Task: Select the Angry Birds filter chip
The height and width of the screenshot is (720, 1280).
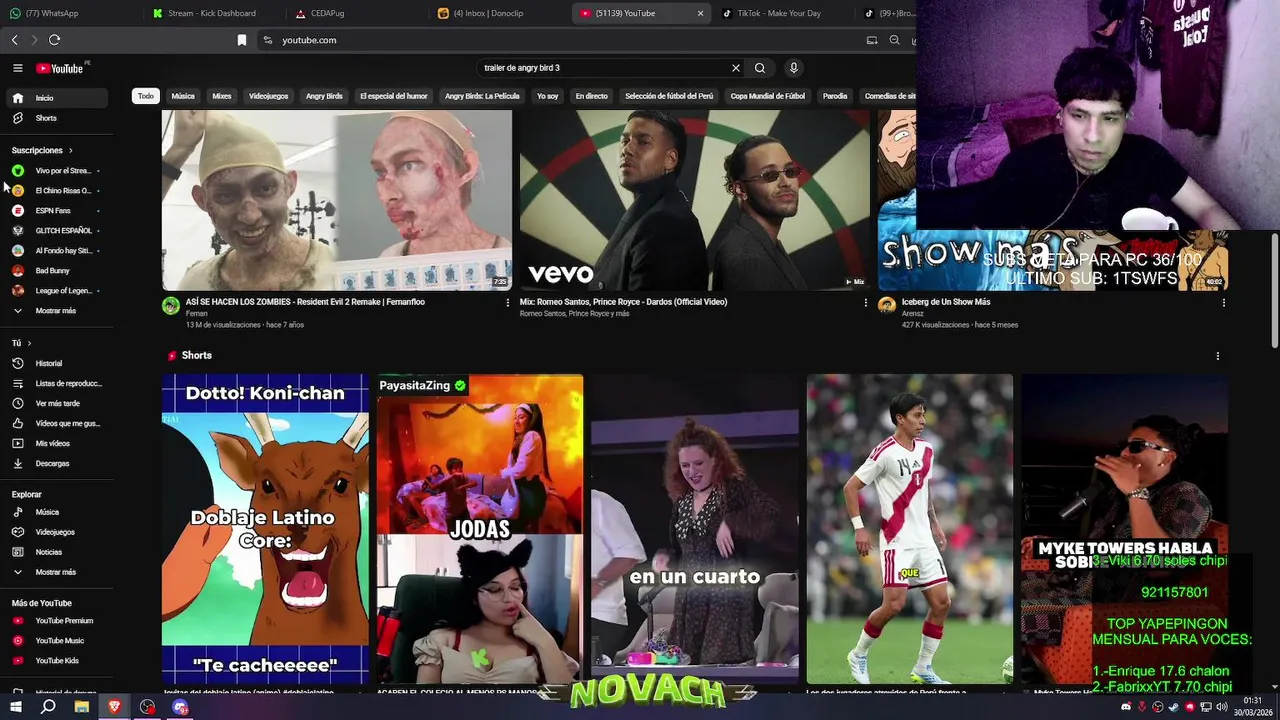Action: point(324,96)
